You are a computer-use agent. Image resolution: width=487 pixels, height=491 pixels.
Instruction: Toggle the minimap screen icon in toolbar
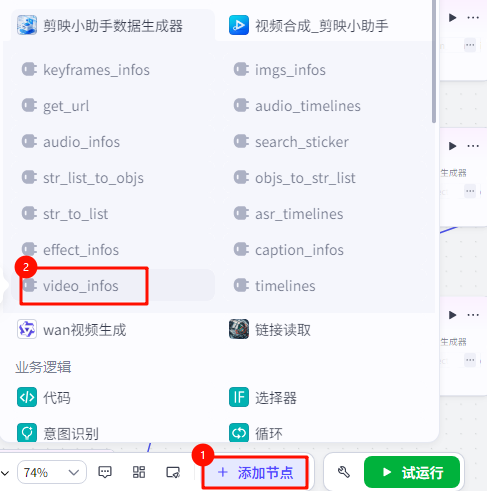coord(173,472)
